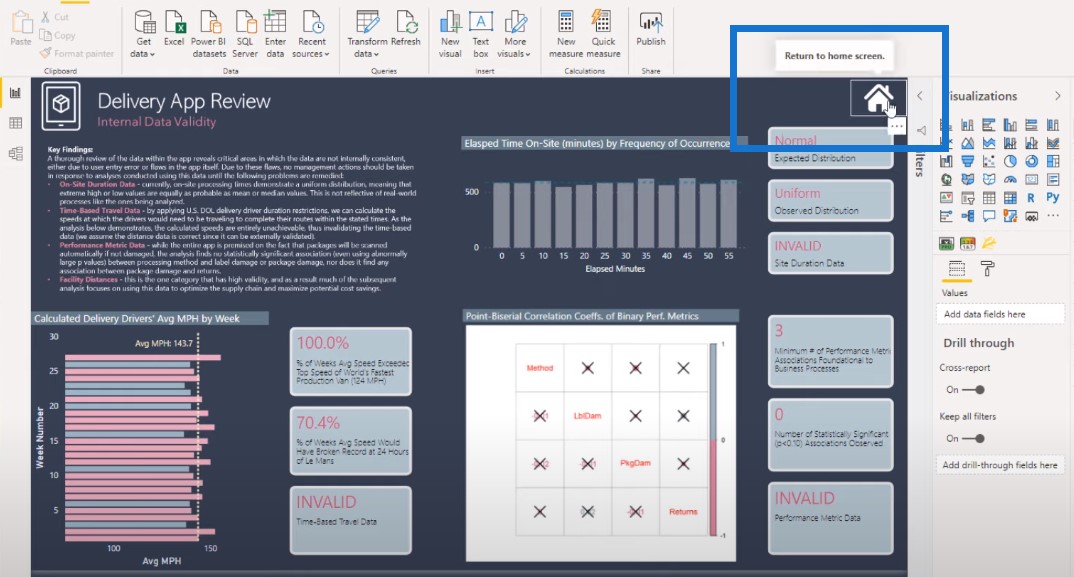The image size is (1074, 577).
Task: Collapse the Visualizations pane chevron
Action: [1058, 96]
